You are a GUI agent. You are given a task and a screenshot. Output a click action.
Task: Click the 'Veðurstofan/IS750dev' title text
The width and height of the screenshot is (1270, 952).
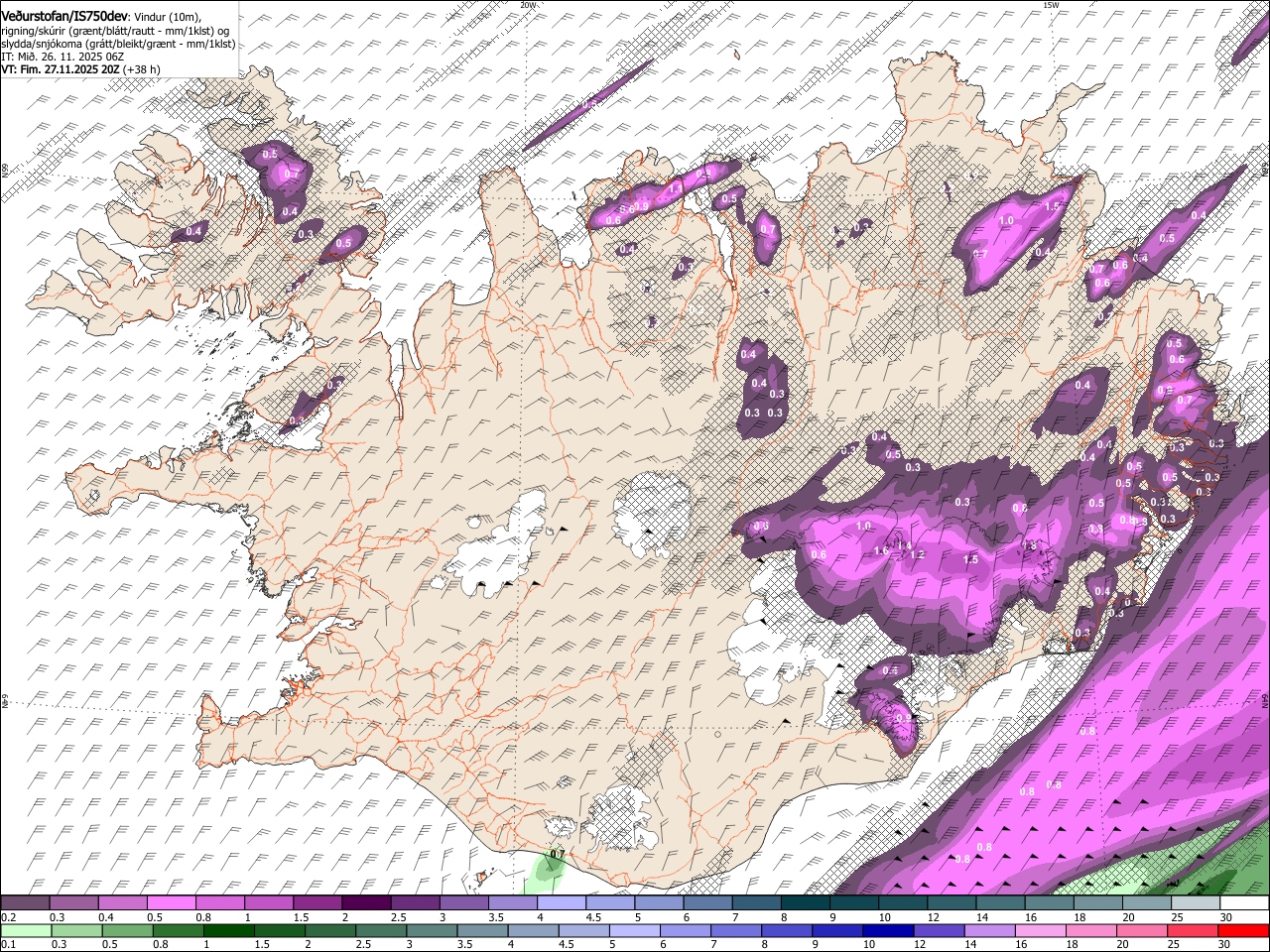coord(64,16)
